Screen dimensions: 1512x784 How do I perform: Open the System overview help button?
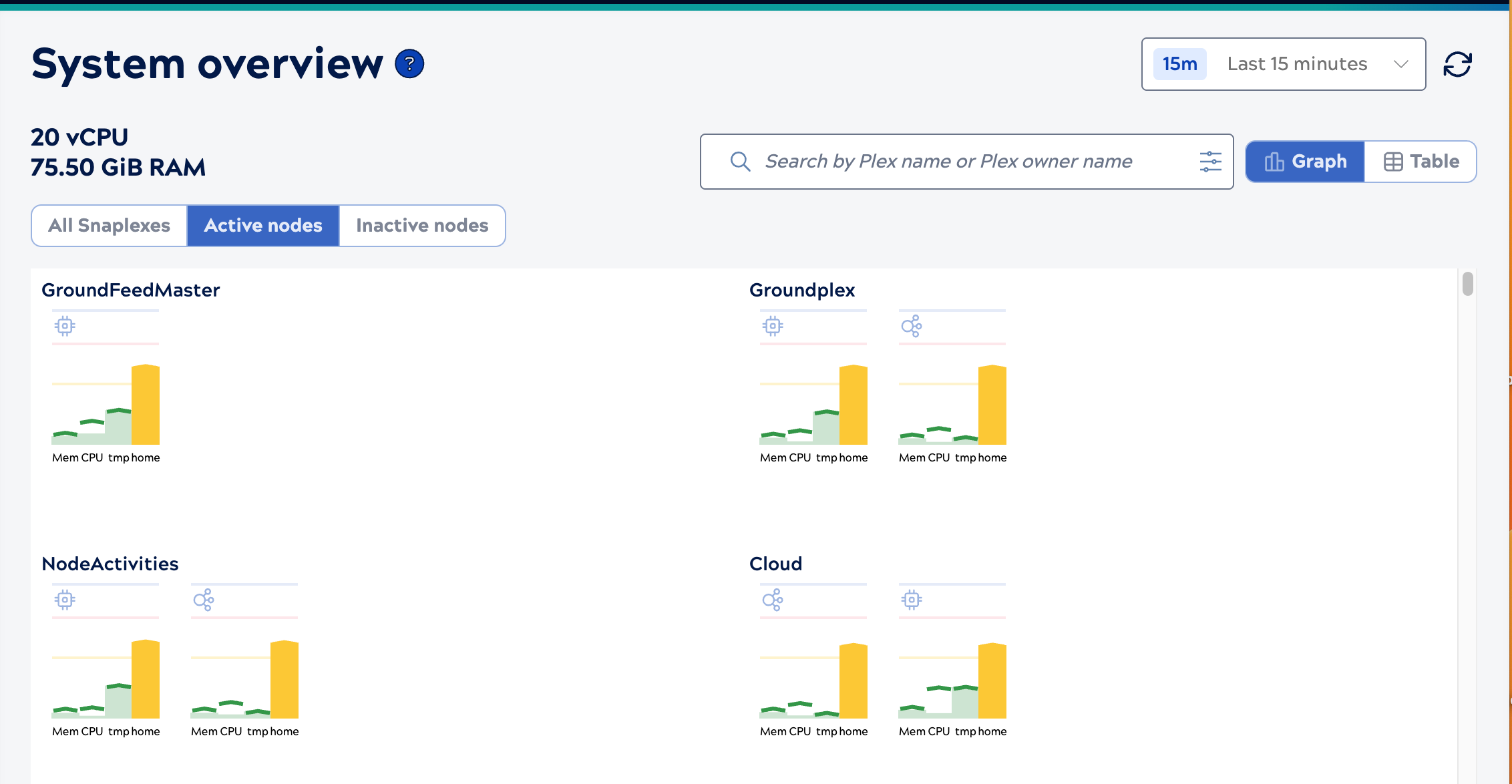coord(409,63)
